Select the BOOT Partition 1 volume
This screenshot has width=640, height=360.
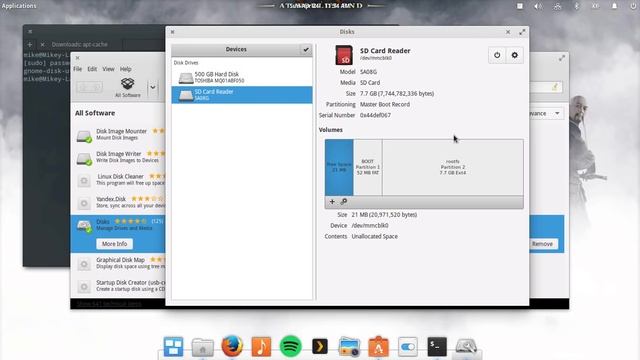point(368,167)
